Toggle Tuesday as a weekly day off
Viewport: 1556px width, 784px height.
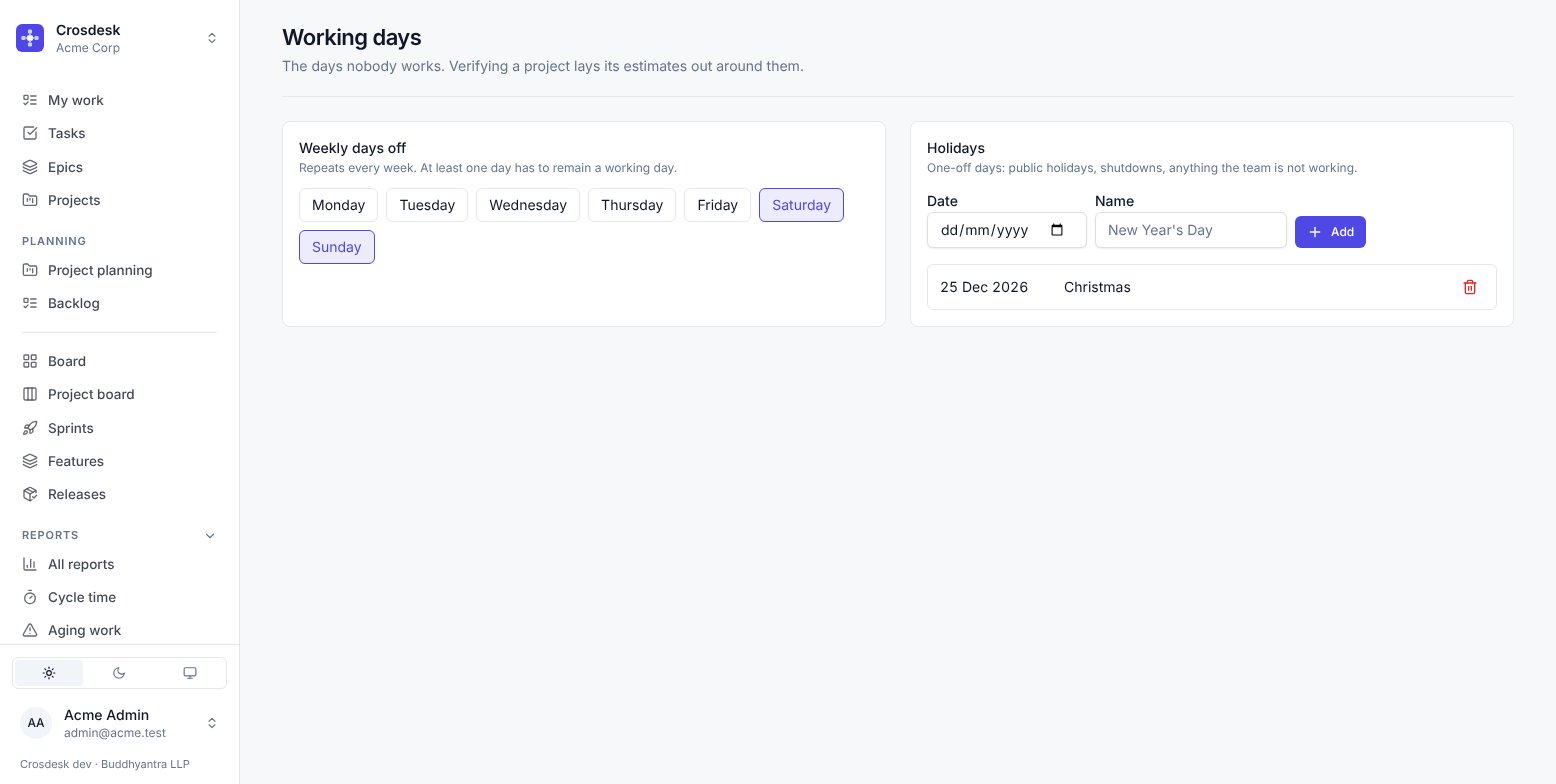pyautogui.click(x=427, y=205)
